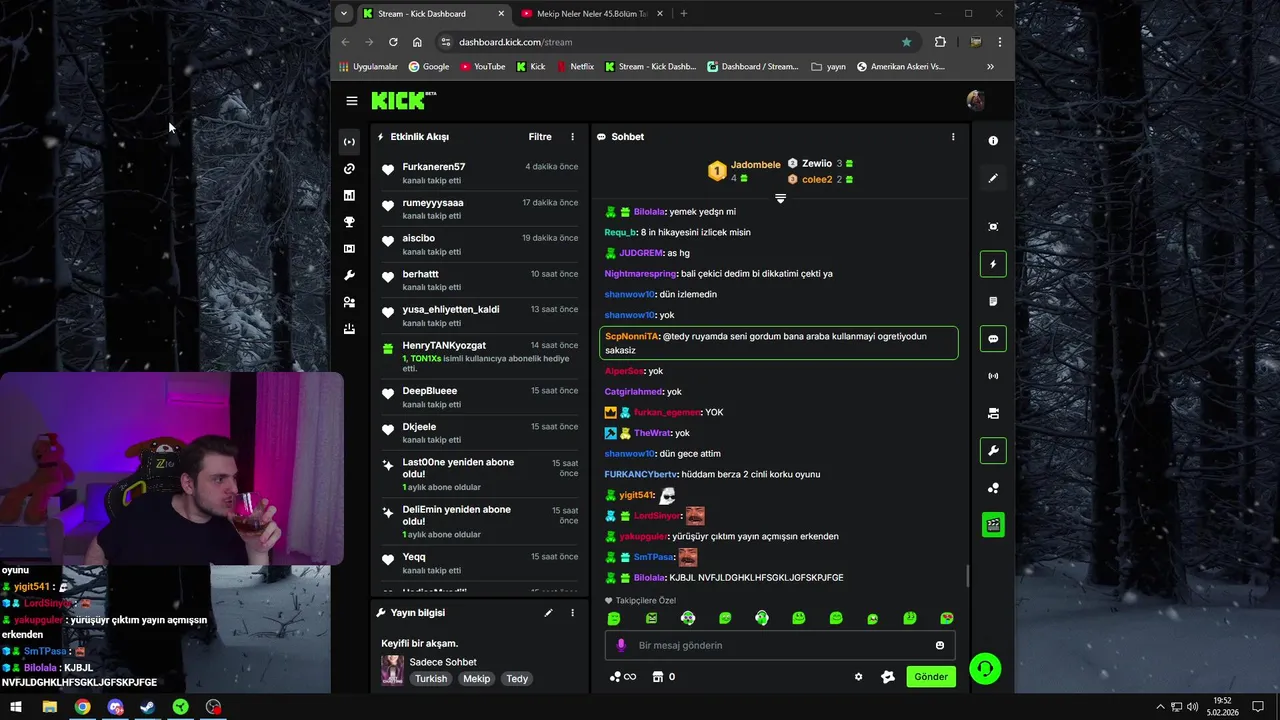Open Steam from the taskbar
1280x720 pixels.
click(x=147, y=707)
